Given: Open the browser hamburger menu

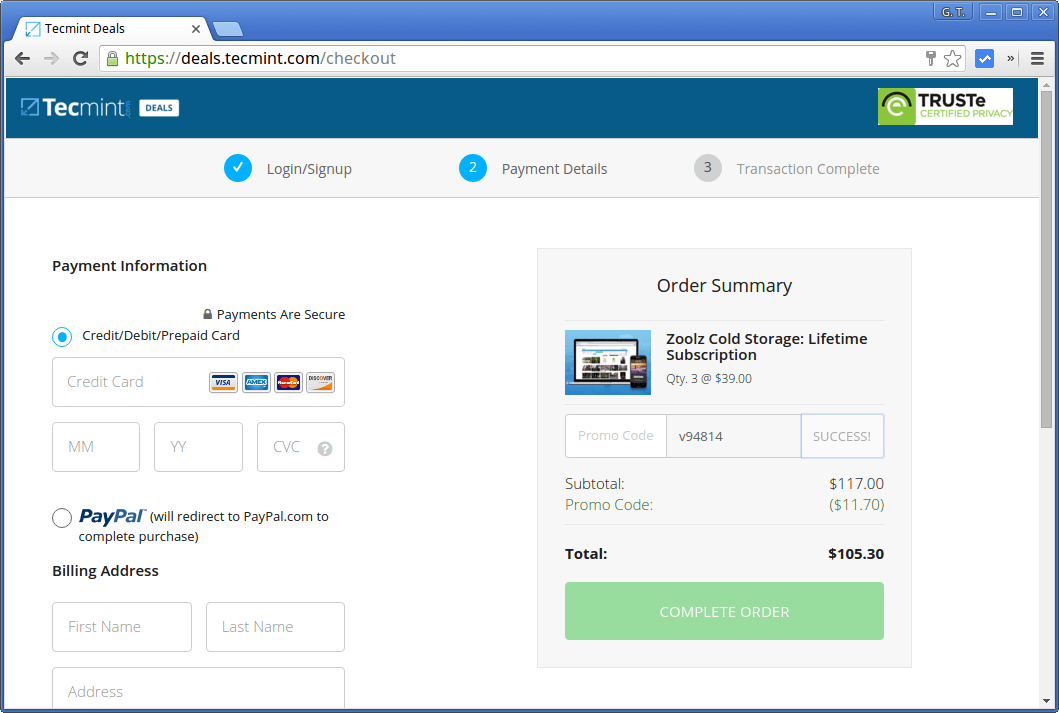Looking at the screenshot, I should coord(1037,58).
